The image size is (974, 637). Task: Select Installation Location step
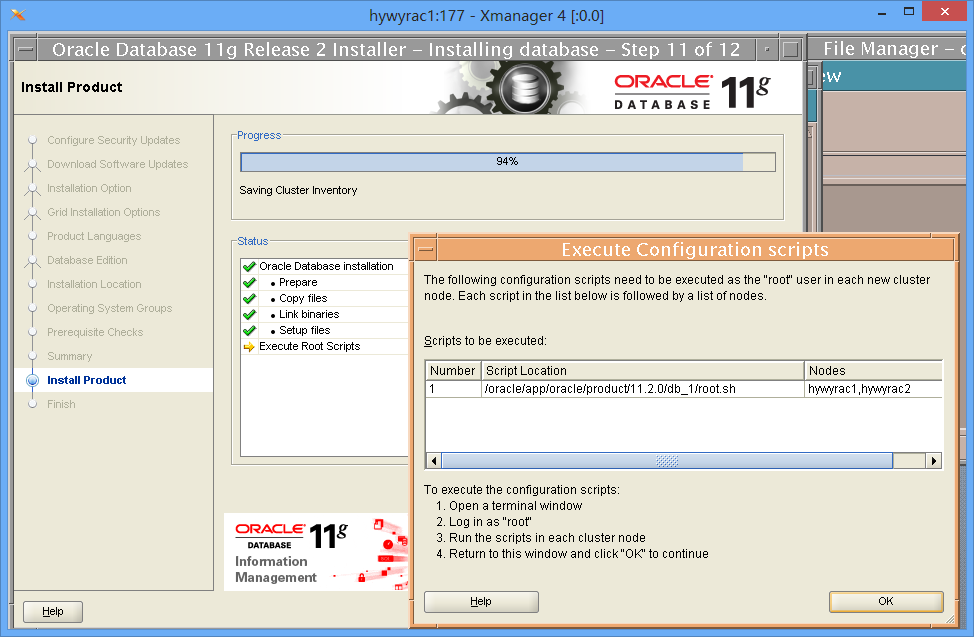(94, 284)
